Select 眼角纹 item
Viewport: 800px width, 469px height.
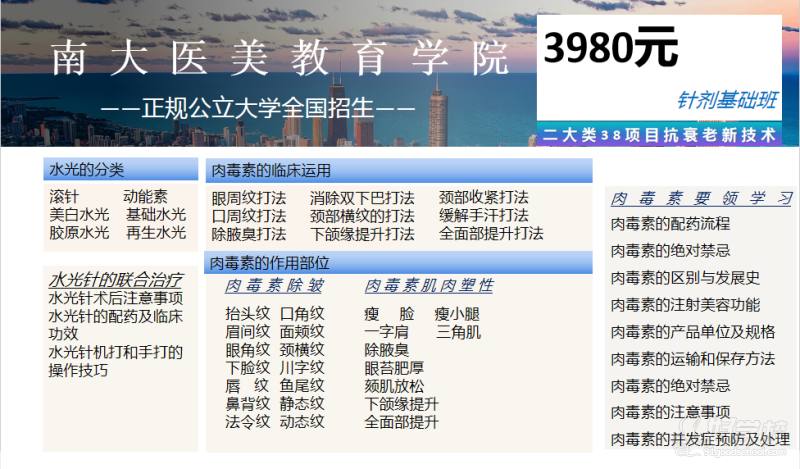point(247,350)
